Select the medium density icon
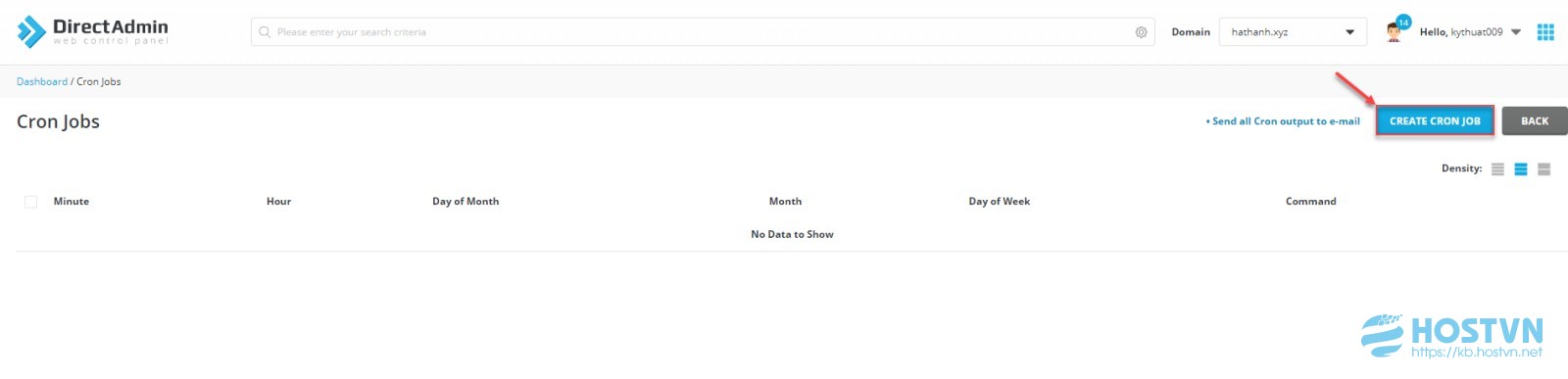Image resolution: width=1568 pixels, height=379 pixels. point(1521,169)
